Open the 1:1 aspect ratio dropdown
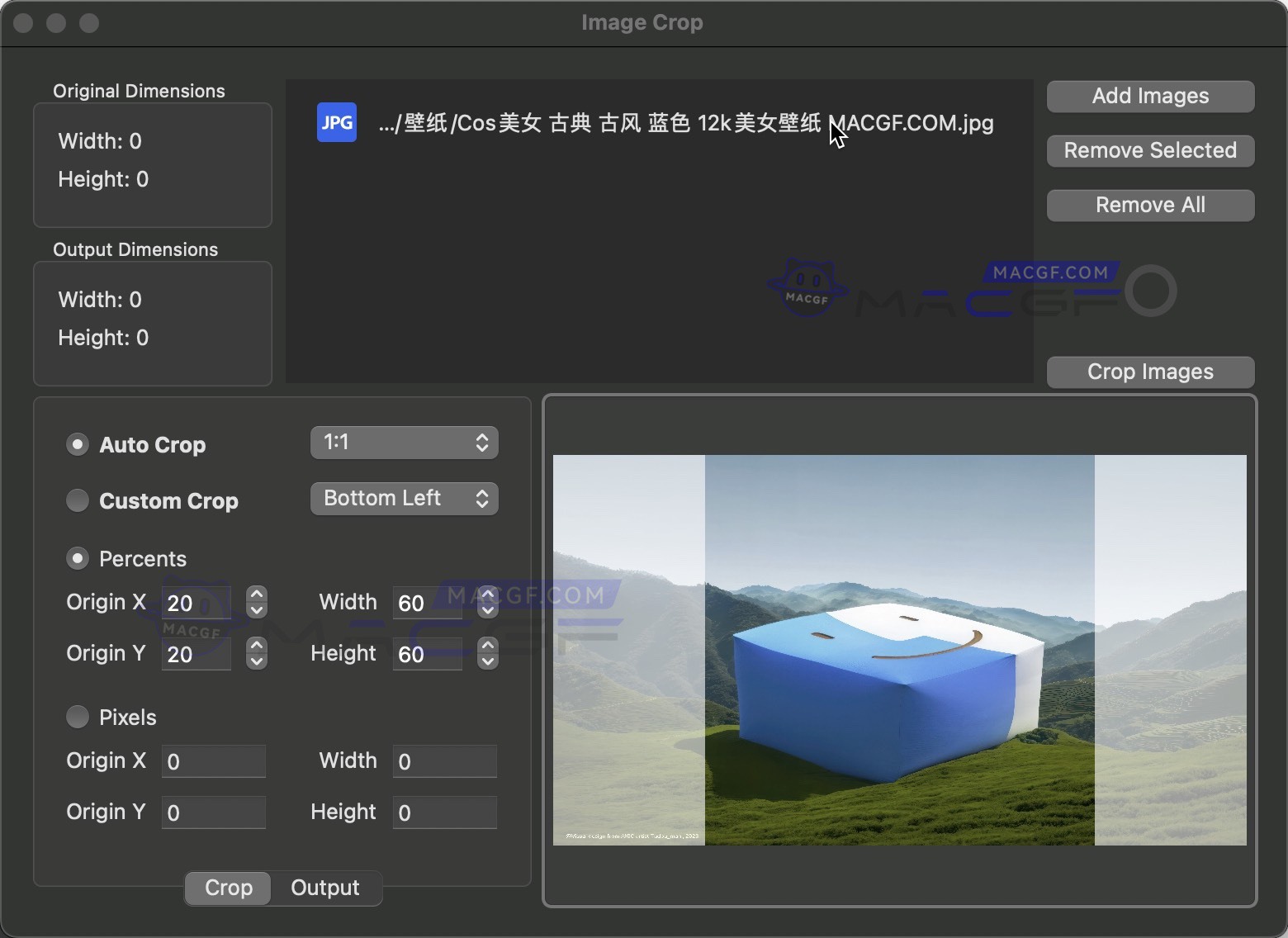The height and width of the screenshot is (938, 1288). [x=404, y=443]
